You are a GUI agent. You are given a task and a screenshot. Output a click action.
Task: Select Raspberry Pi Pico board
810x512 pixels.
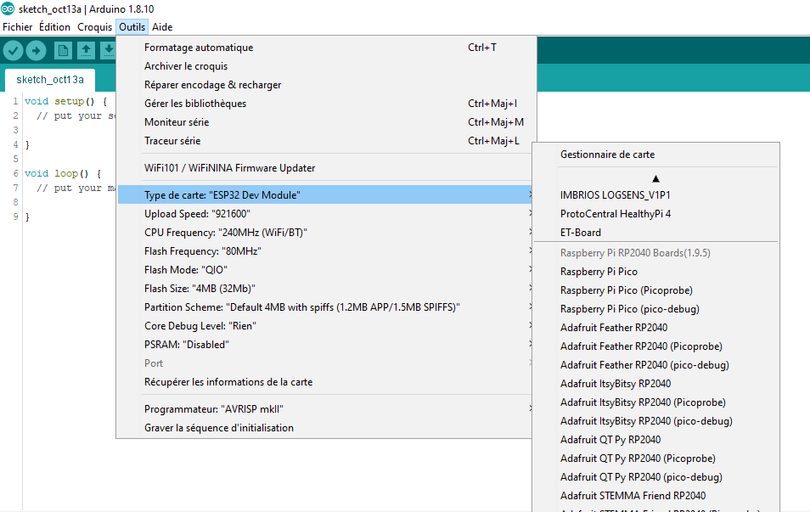click(598, 271)
